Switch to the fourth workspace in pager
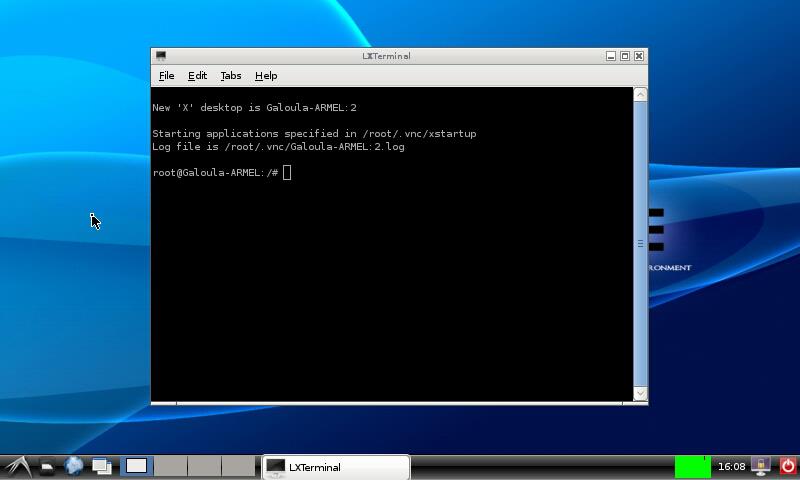This screenshot has height=480, width=800. [x=238, y=466]
